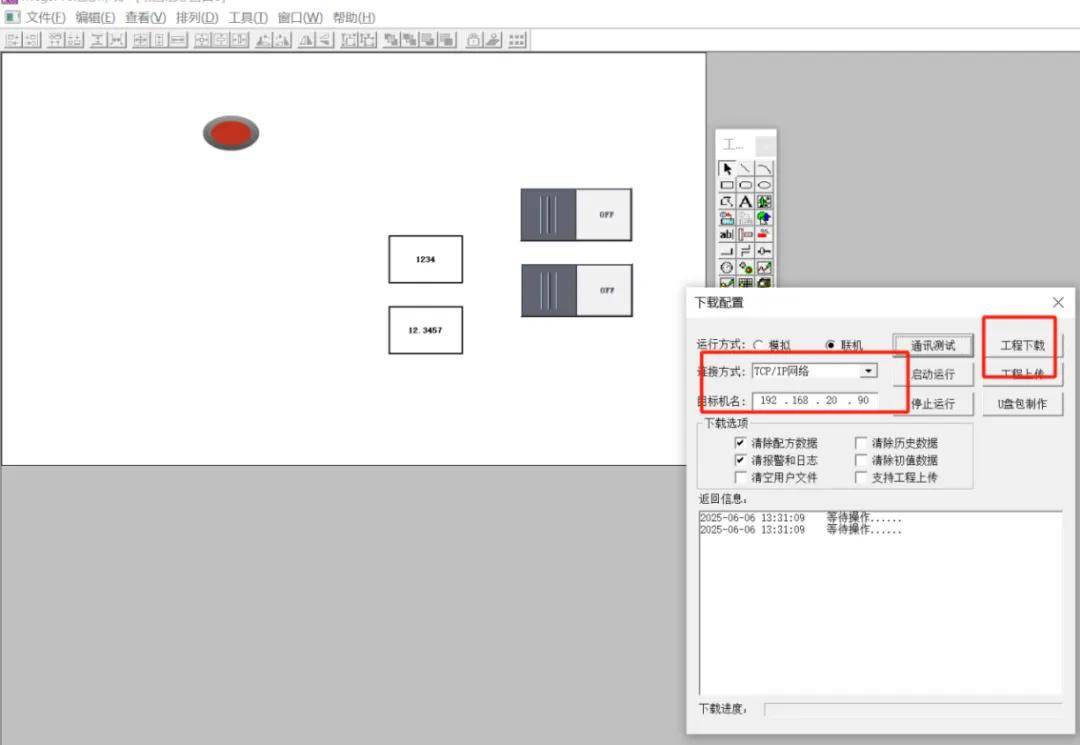Open the TCP/IP网络 connection type dropdown

tap(868, 371)
